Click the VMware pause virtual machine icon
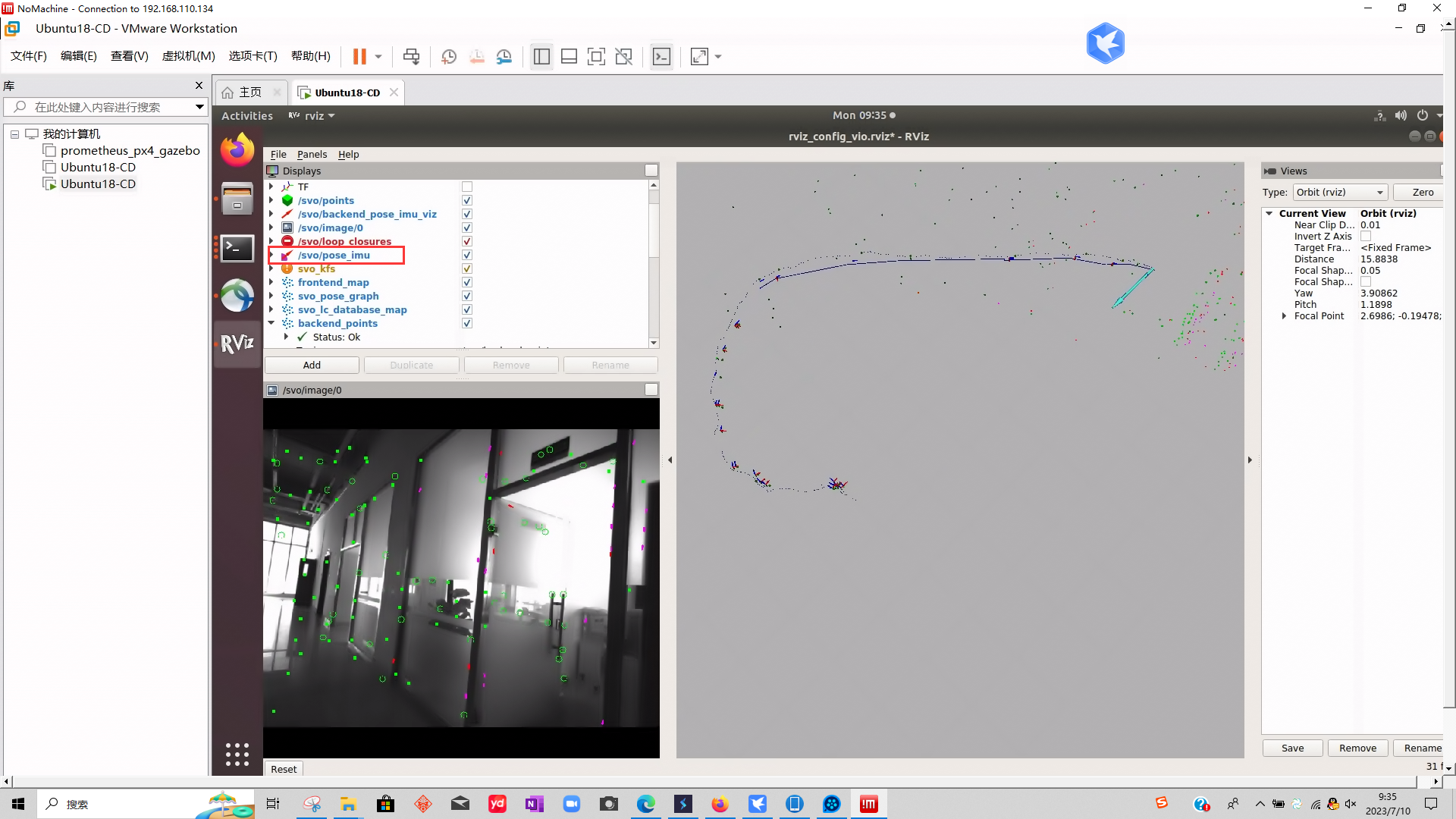 click(359, 56)
